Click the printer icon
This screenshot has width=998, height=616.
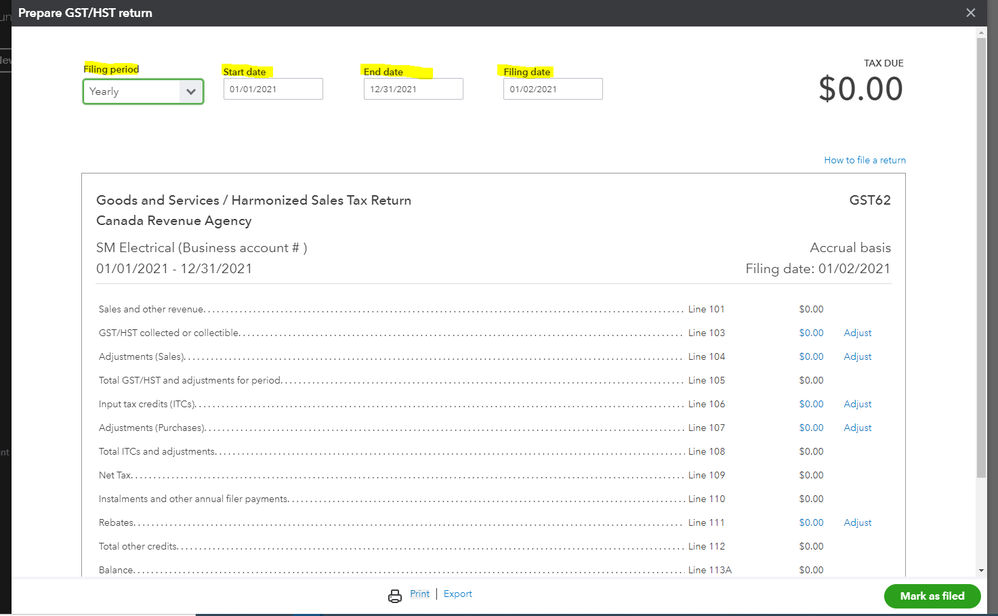pyautogui.click(x=395, y=595)
